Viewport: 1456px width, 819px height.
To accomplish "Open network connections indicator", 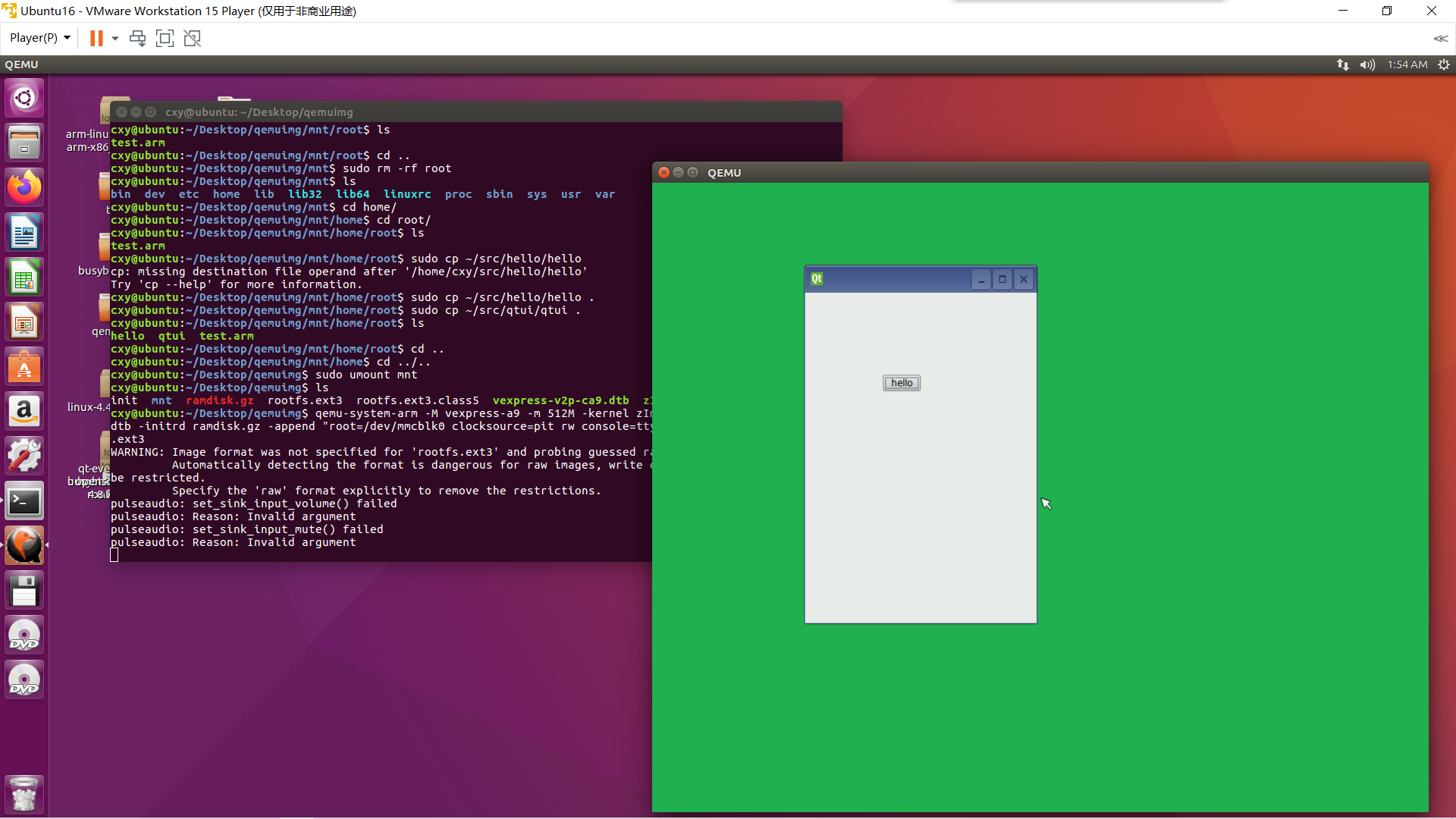I will [x=1342, y=64].
